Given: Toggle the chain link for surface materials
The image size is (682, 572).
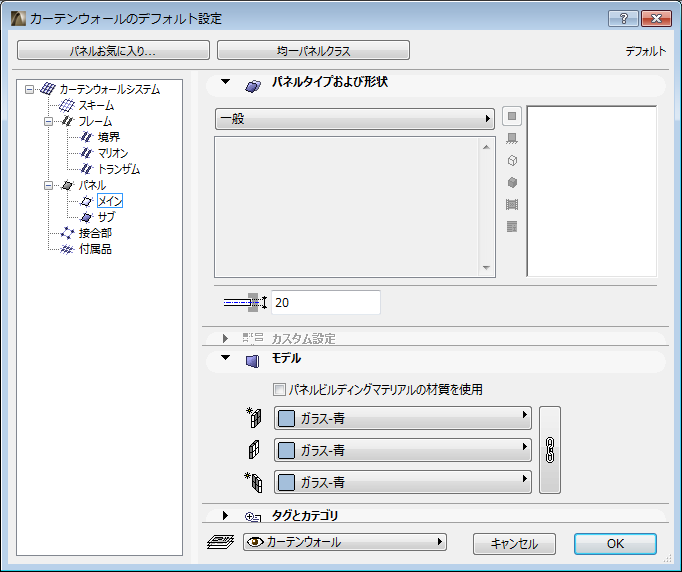Looking at the screenshot, I should 550,450.
